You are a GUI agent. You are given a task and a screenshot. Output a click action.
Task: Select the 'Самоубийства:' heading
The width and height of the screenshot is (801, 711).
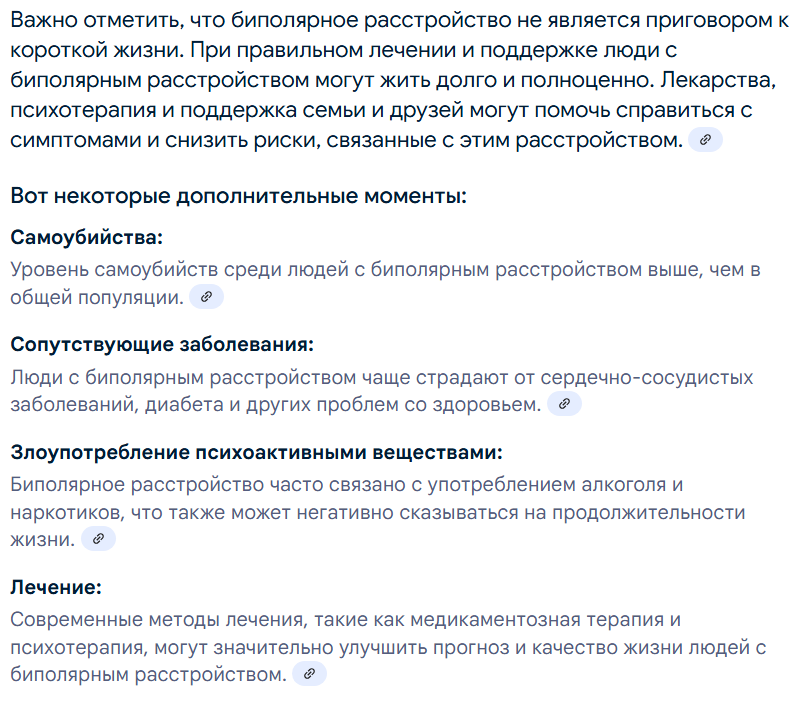[x=86, y=237]
